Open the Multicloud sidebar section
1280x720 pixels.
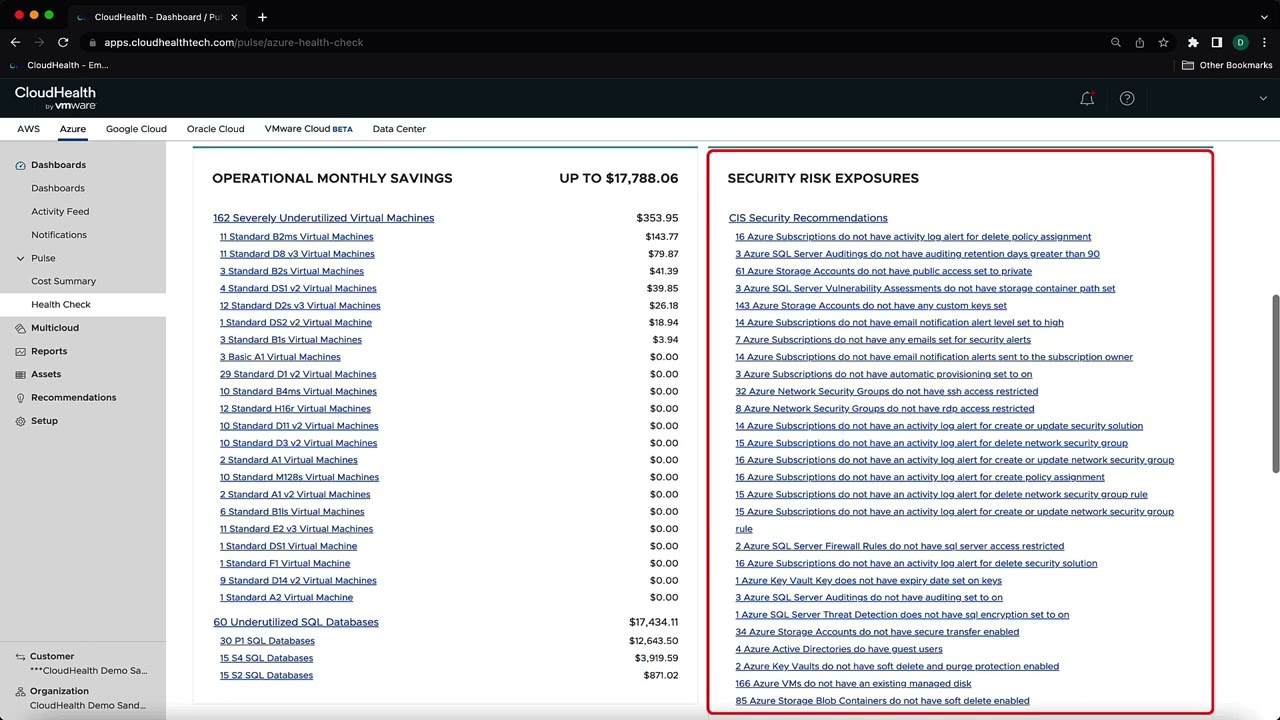click(x=55, y=328)
